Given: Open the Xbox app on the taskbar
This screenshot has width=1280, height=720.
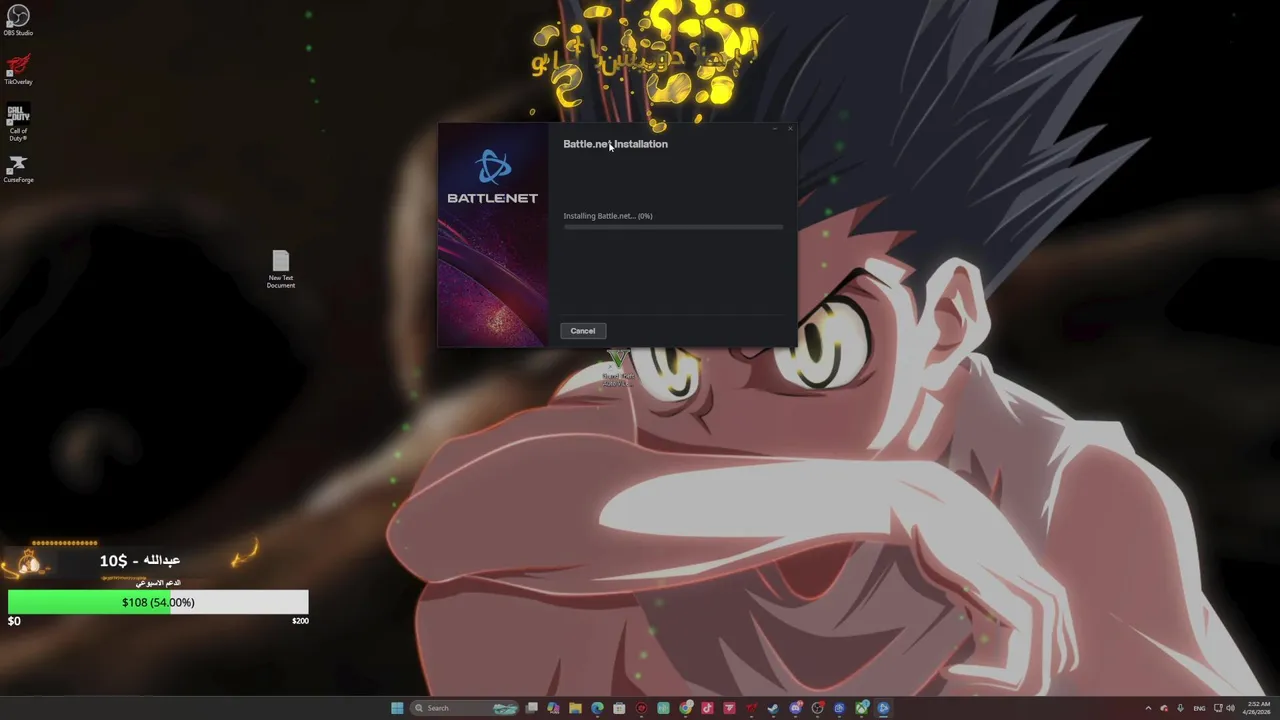Looking at the screenshot, I should (862, 708).
